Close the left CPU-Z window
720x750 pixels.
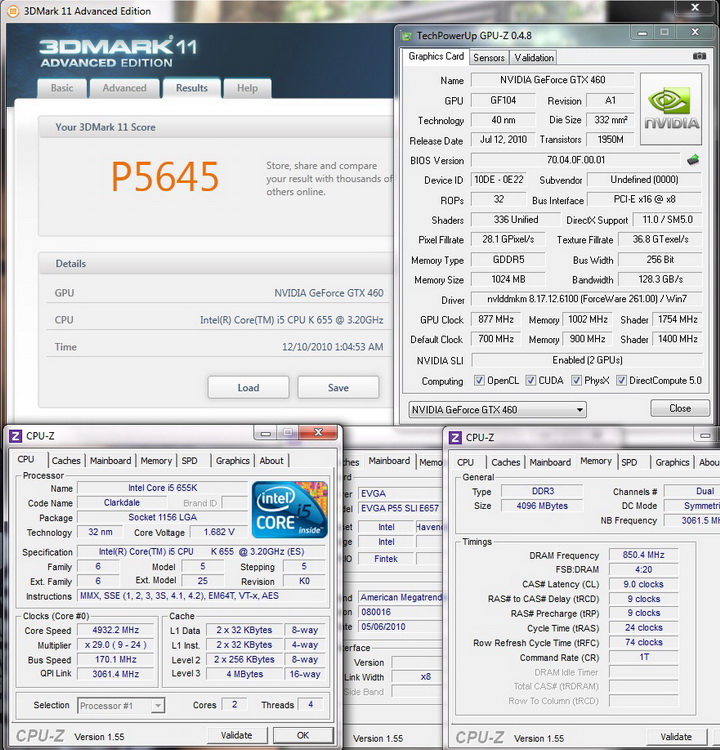tap(318, 432)
